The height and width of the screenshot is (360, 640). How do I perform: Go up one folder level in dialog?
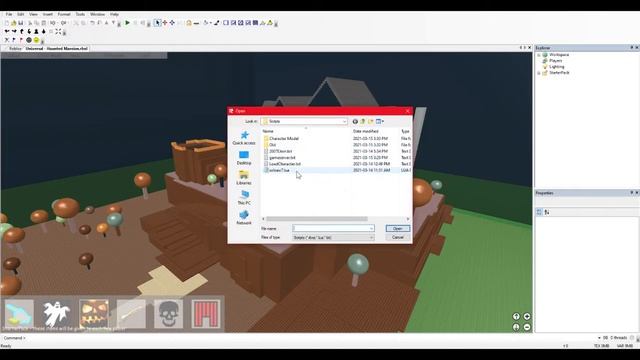(x=362, y=121)
